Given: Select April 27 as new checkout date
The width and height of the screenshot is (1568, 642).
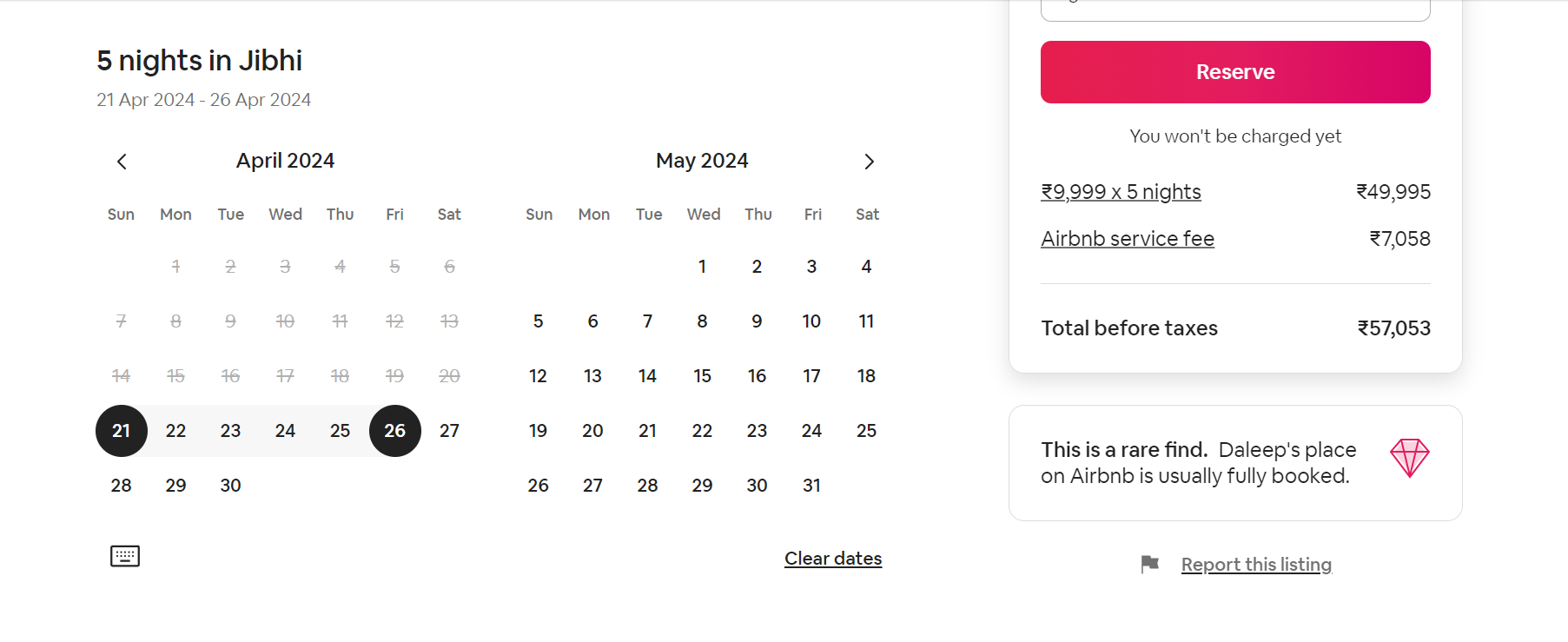Looking at the screenshot, I should pyautogui.click(x=449, y=430).
